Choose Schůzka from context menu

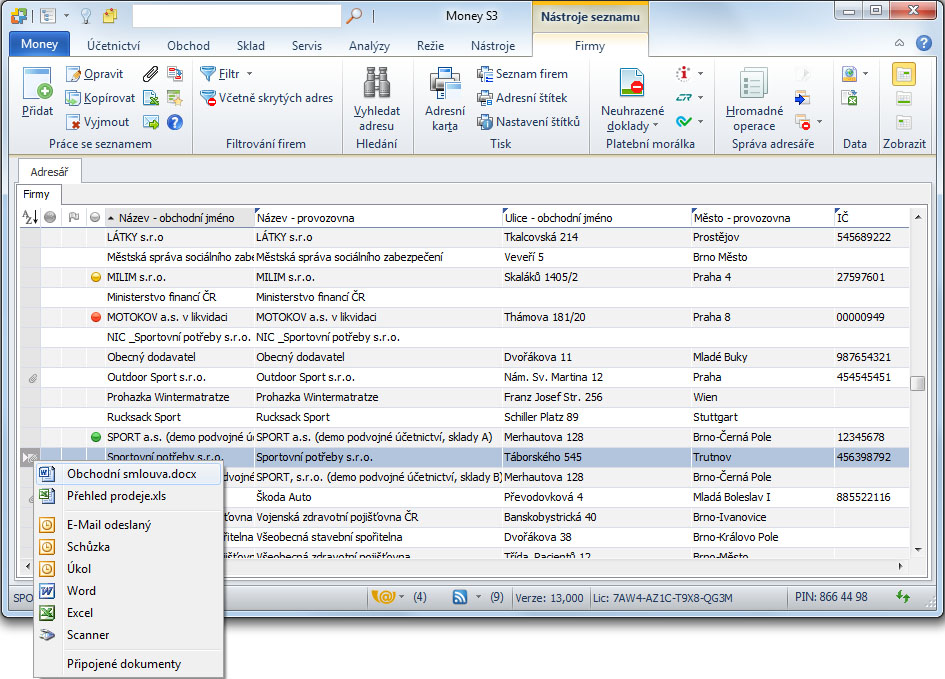pyautogui.click(x=128, y=546)
